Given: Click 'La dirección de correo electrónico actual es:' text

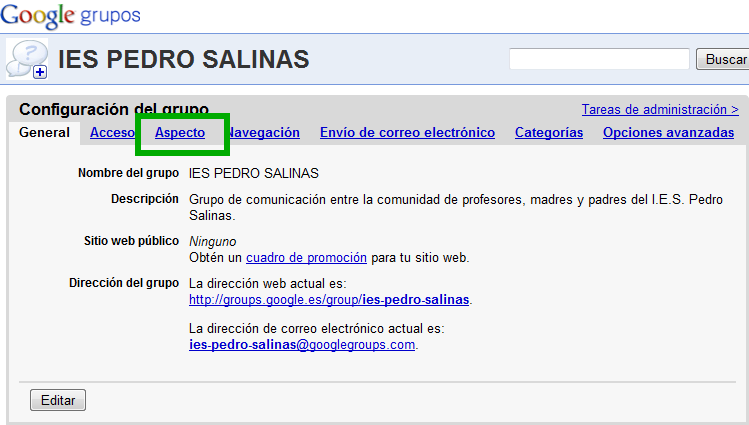Looking at the screenshot, I should (x=317, y=329).
